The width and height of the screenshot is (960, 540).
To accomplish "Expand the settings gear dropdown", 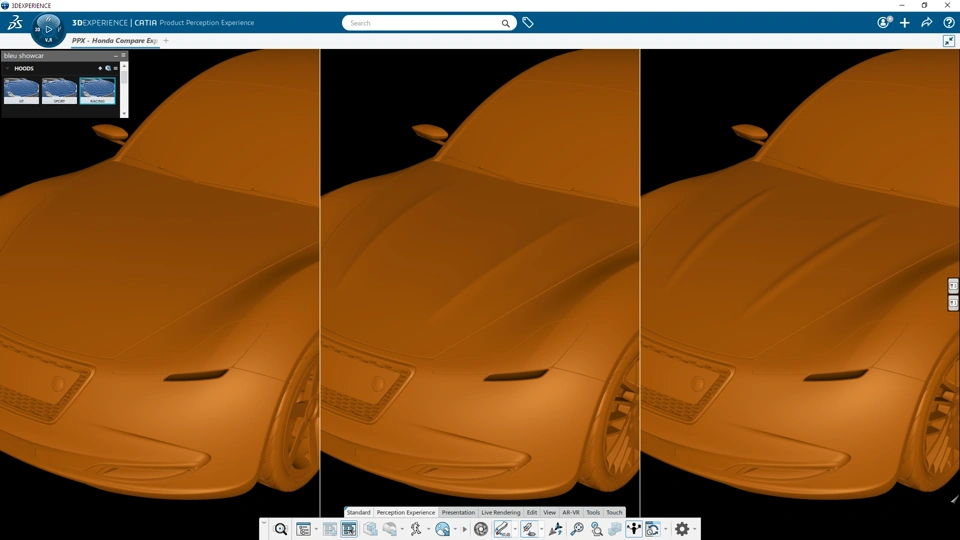I will tap(695, 529).
